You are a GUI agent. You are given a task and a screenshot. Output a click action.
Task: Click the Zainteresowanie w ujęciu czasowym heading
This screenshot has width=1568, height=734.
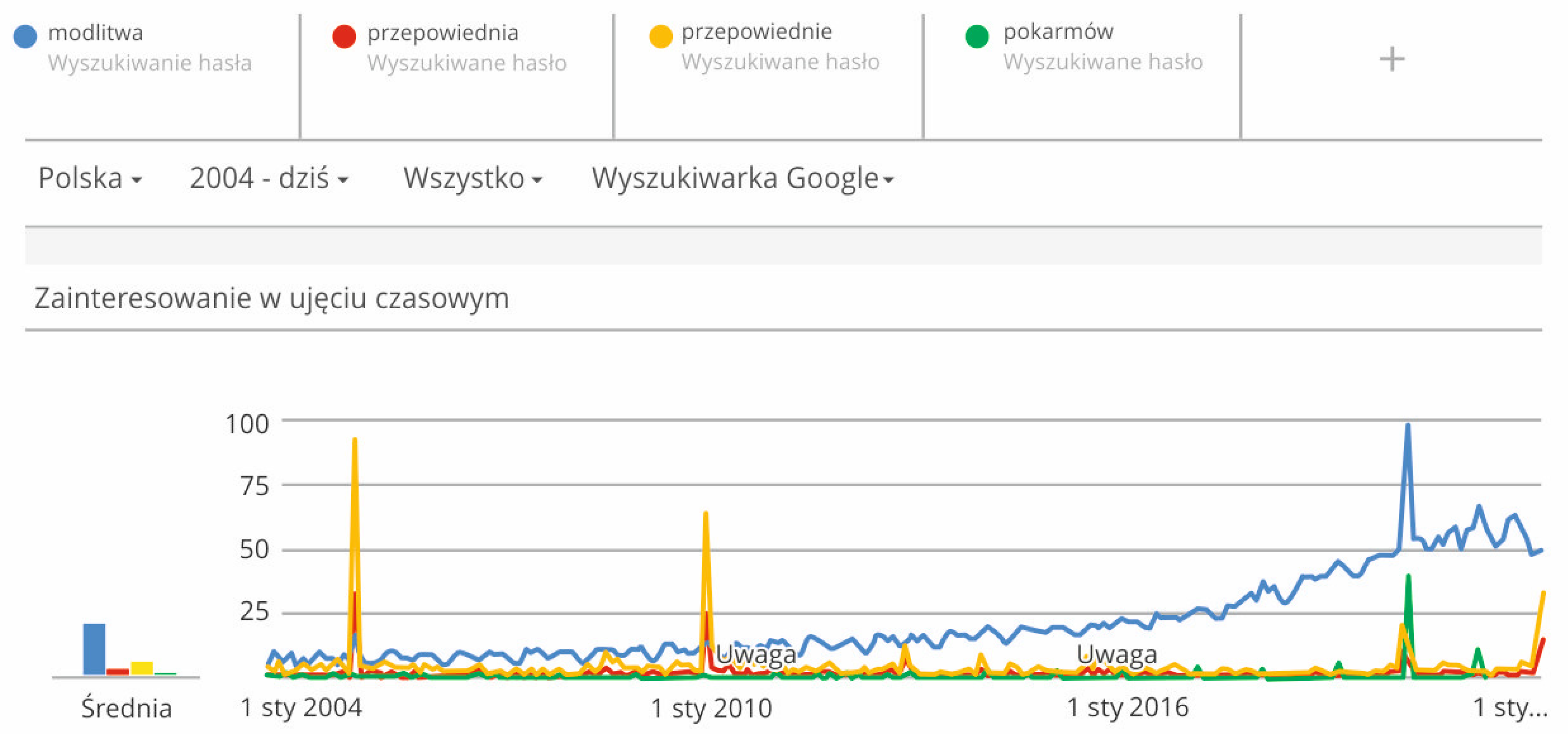(x=272, y=299)
